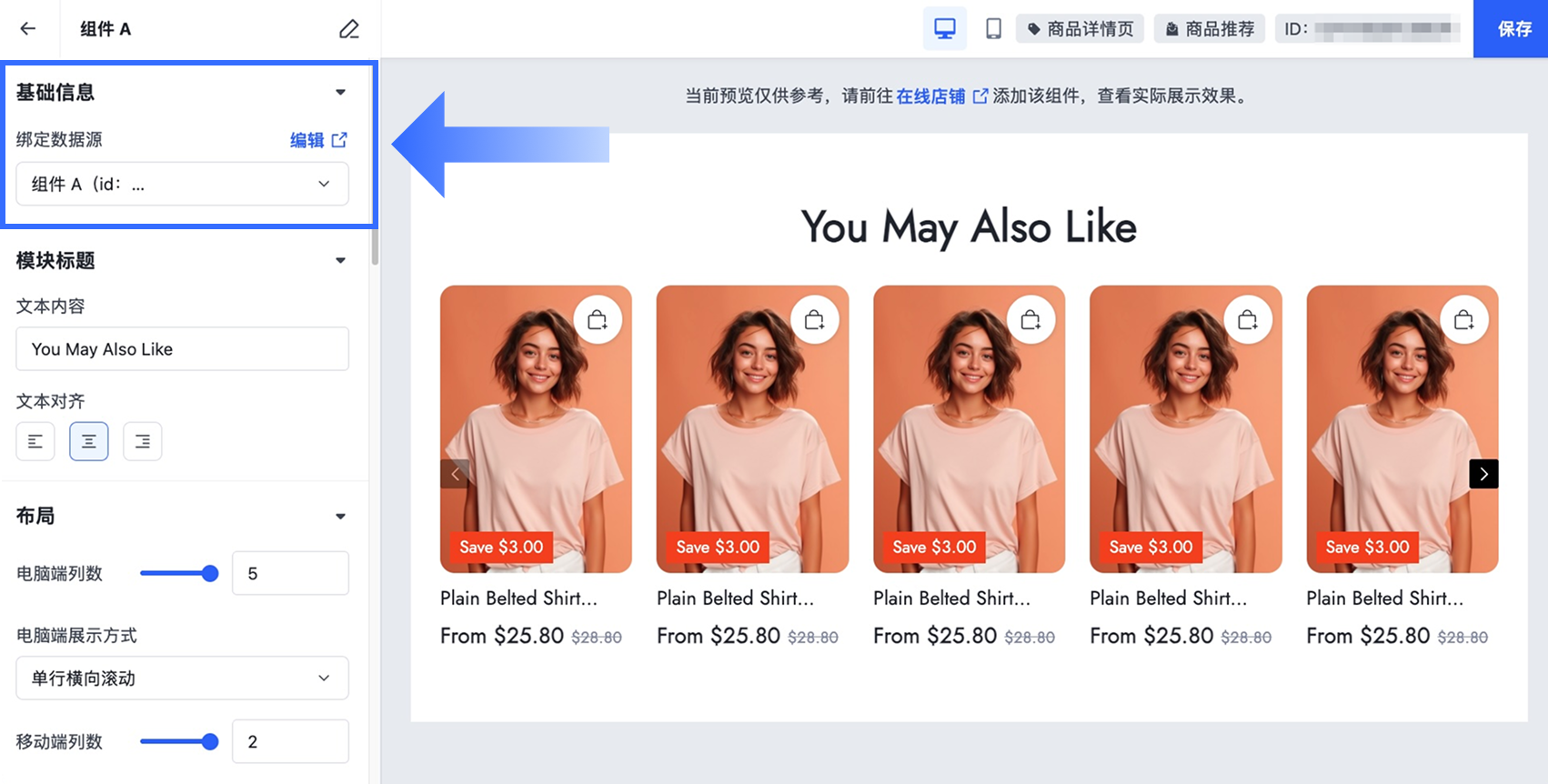The image size is (1548, 784).
Task: Select center text alignment
Action: 89,441
